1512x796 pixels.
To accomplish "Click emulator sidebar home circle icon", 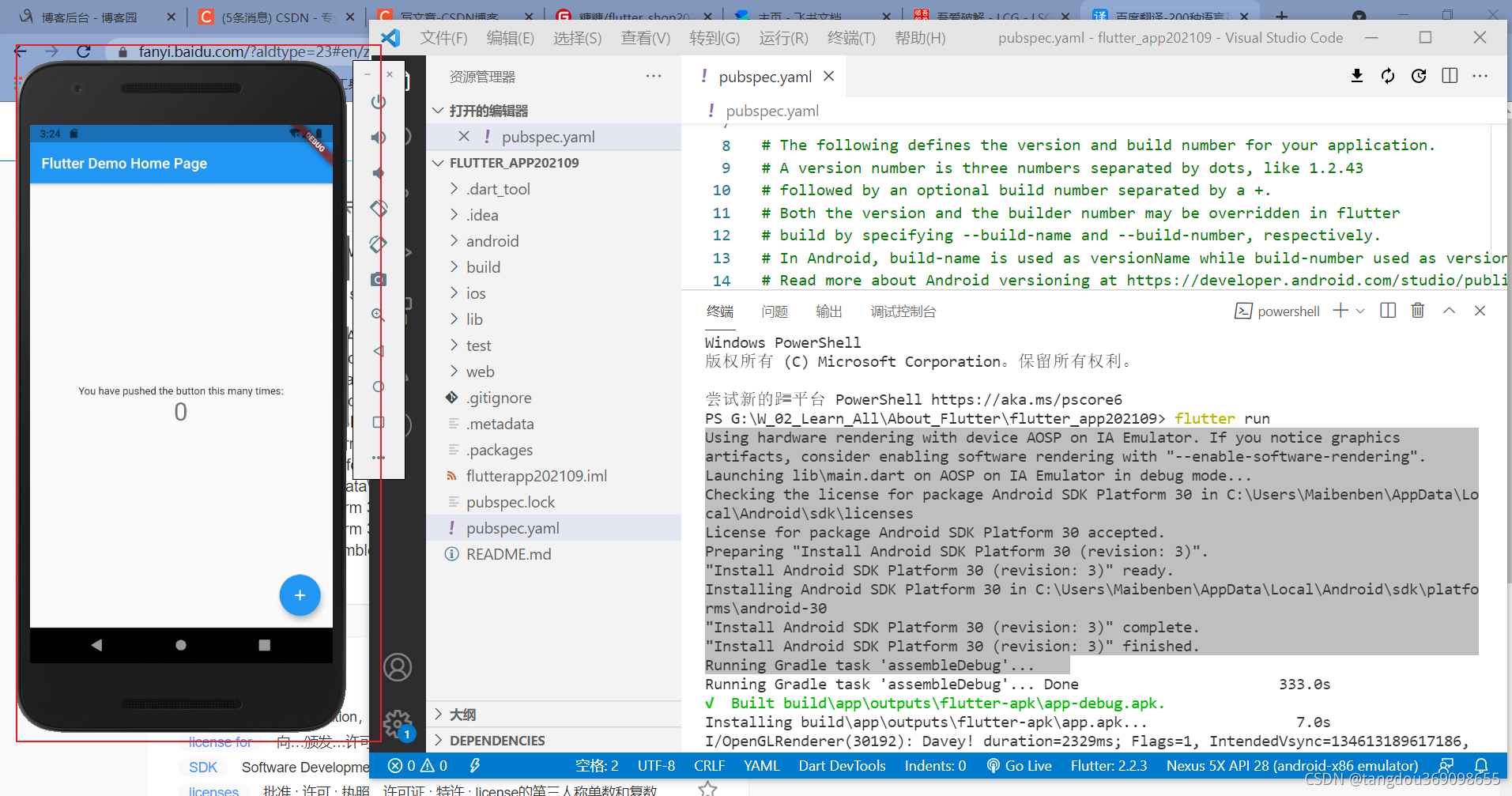I will [379, 387].
